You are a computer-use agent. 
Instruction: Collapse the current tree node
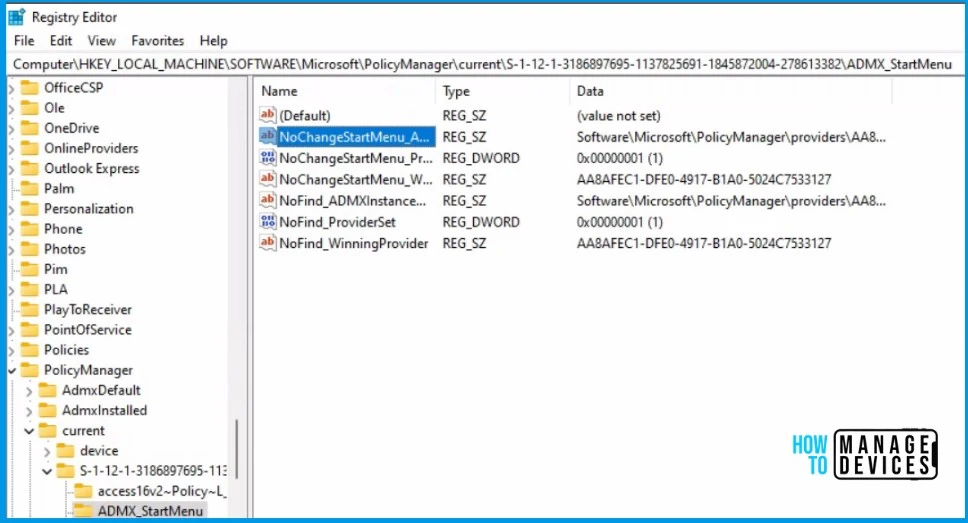click(x=29, y=431)
